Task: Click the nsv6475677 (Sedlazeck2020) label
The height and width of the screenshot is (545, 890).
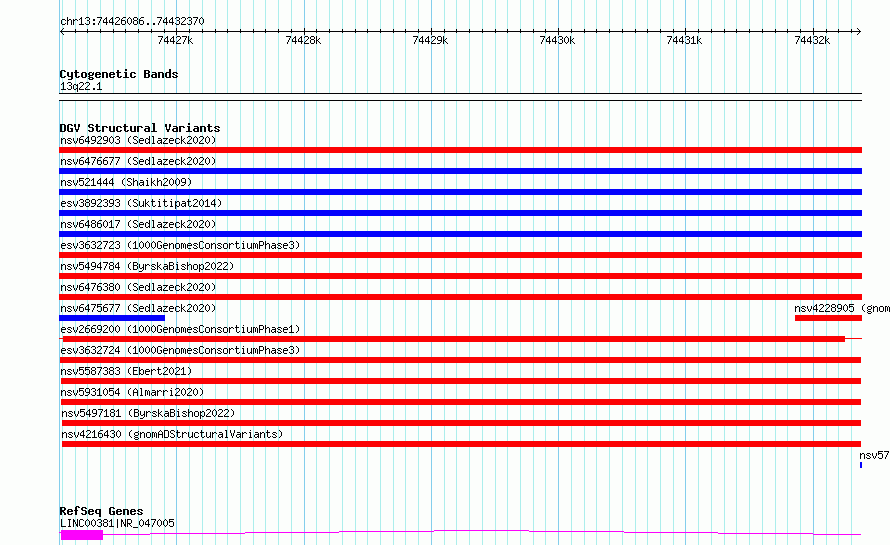Action: point(138,308)
